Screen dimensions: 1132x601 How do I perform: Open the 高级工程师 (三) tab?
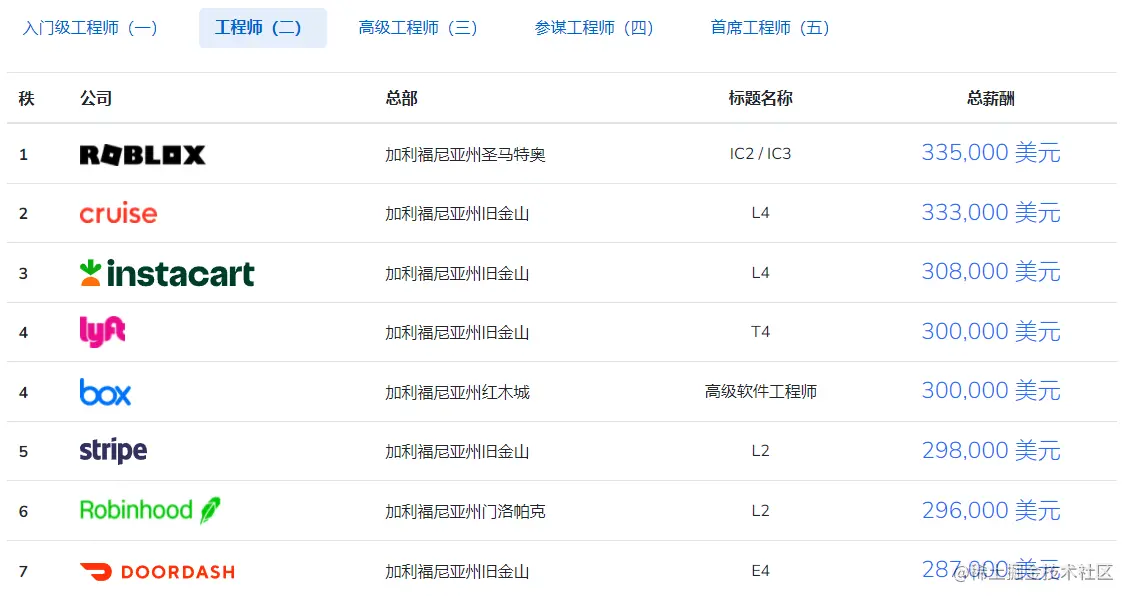[418, 28]
